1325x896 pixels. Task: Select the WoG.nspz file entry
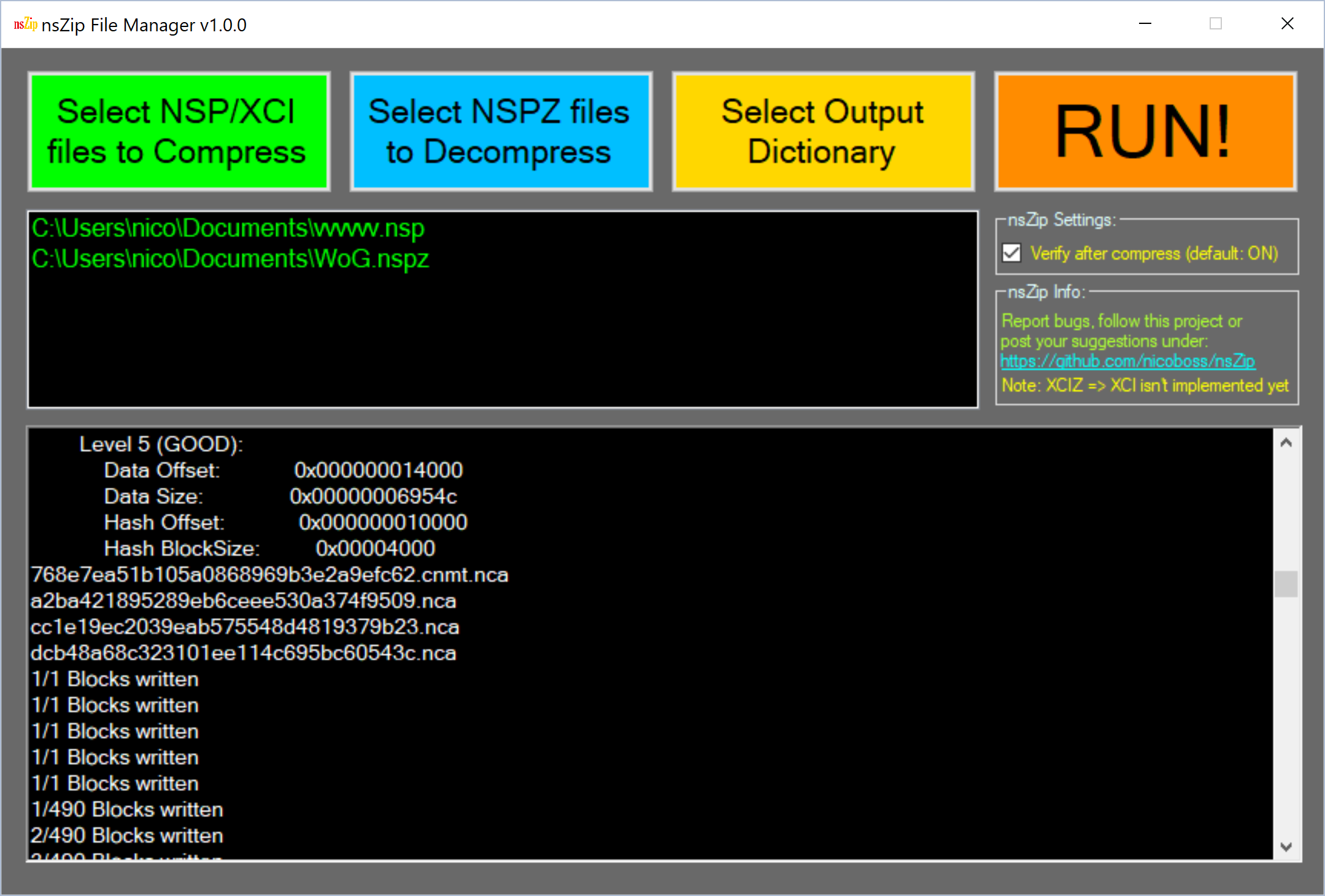[x=230, y=259]
